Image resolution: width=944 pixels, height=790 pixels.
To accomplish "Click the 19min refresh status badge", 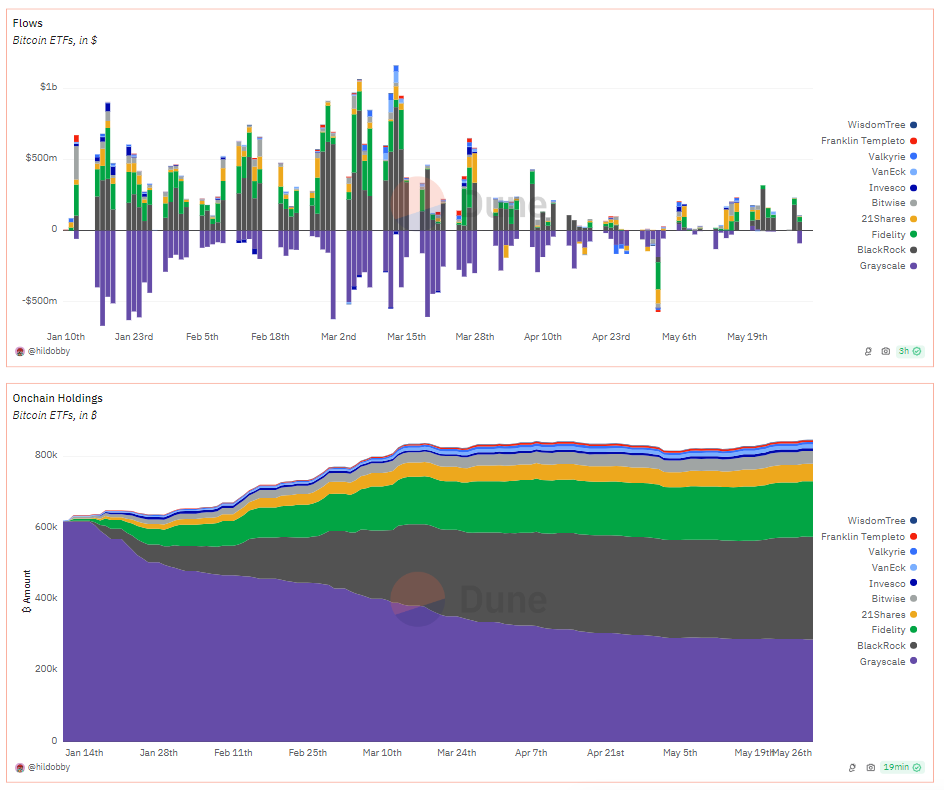I will coord(902,767).
